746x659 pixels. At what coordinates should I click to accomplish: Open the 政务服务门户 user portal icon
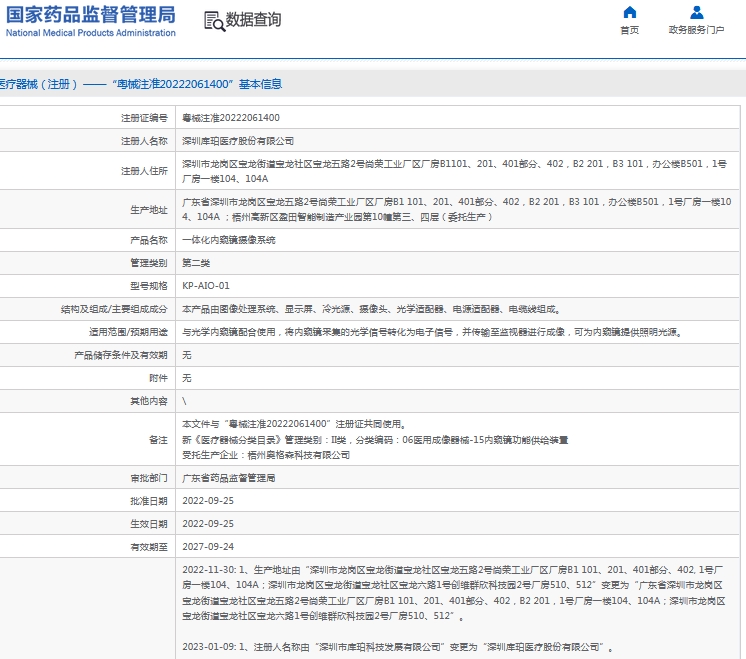[x=697, y=12]
